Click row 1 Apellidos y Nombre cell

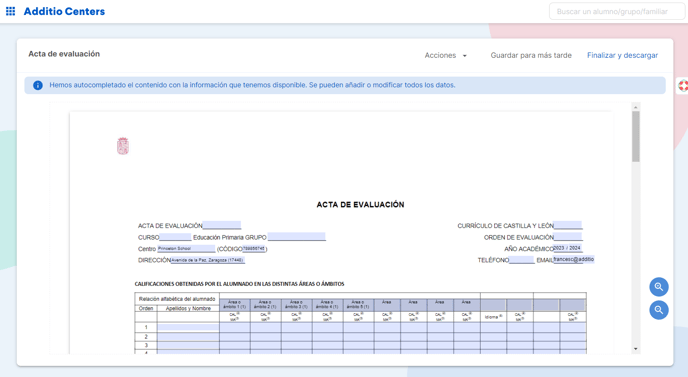(188, 327)
